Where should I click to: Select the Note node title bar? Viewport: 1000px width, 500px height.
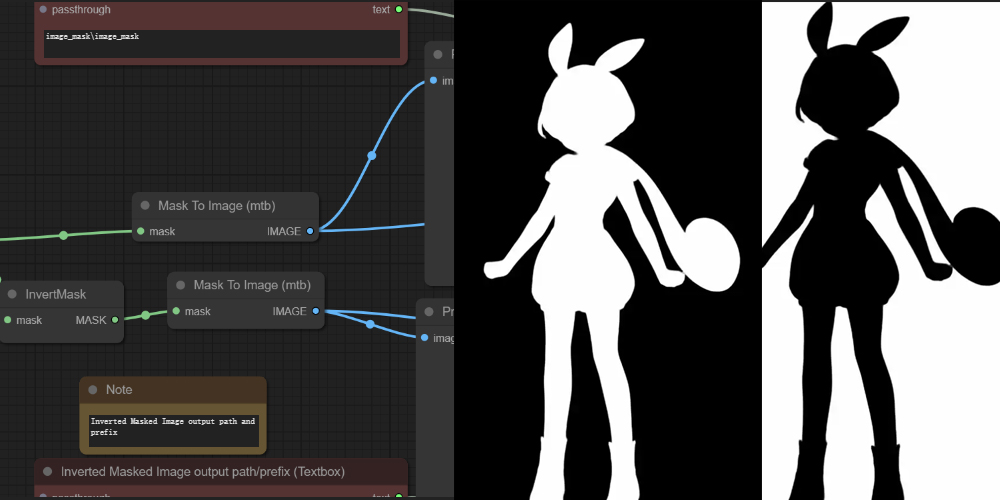(x=173, y=390)
